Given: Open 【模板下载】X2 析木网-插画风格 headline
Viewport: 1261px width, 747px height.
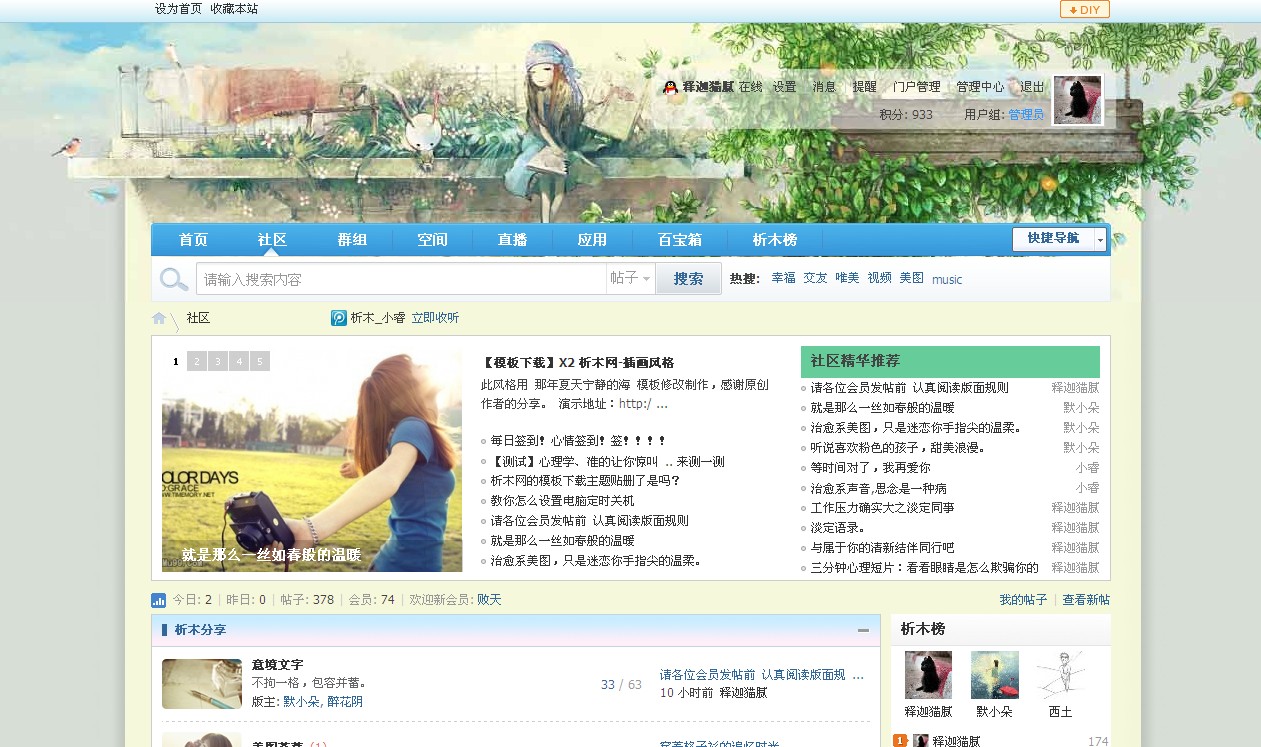Looking at the screenshot, I should click(x=577, y=363).
